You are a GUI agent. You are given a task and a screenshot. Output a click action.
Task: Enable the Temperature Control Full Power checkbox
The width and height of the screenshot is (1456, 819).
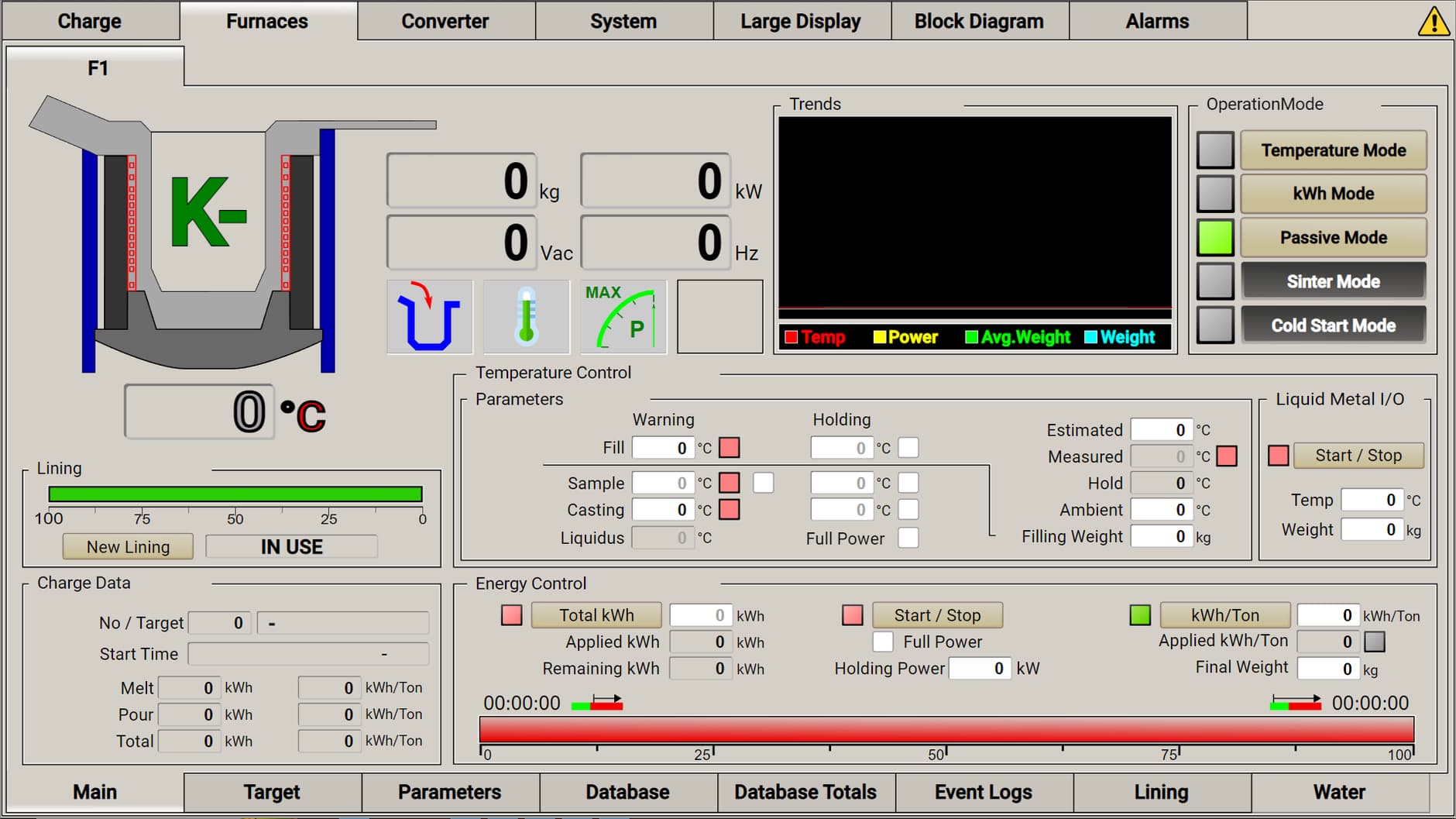[x=908, y=538]
